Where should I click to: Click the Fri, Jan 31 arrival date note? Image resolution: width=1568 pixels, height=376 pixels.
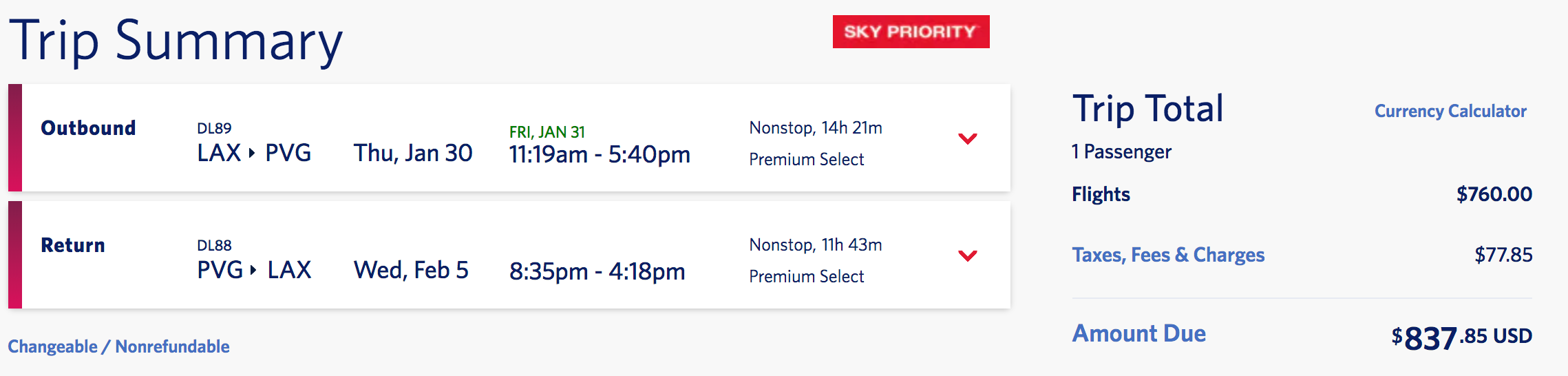(x=547, y=132)
